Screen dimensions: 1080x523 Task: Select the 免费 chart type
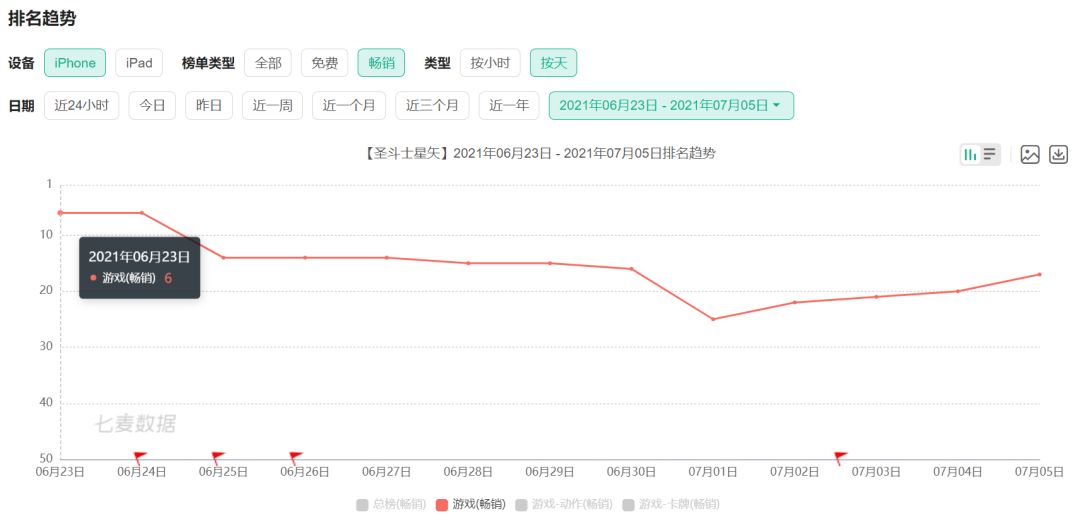click(x=324, y=63)
